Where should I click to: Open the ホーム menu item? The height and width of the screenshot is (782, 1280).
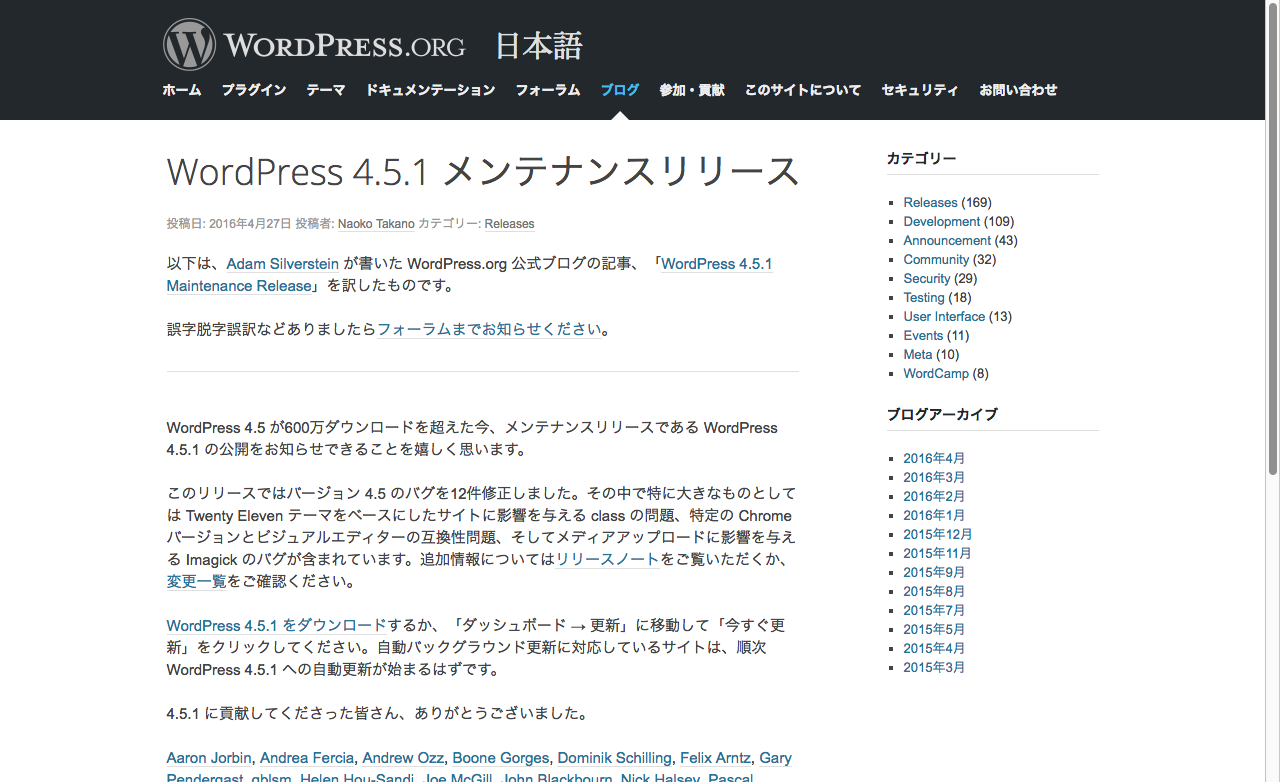(182, 90)
